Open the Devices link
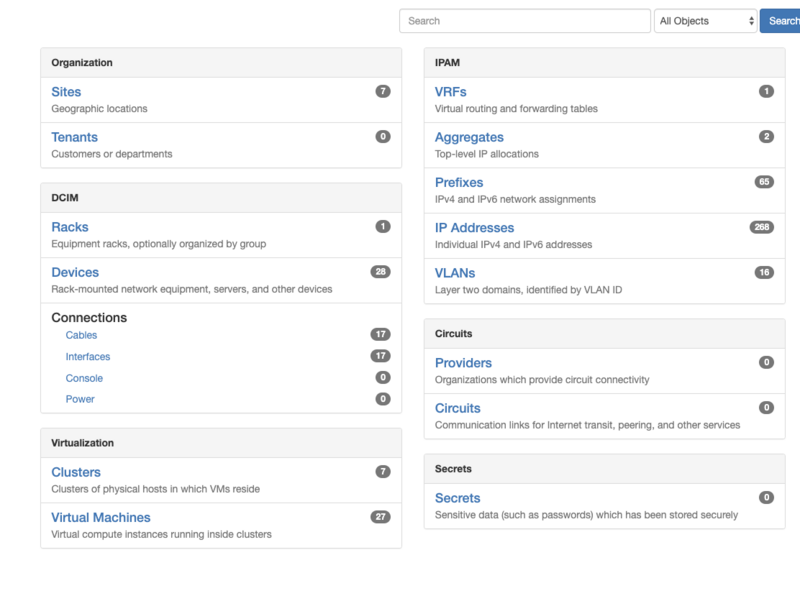800x600 pixels. point(75,272)
